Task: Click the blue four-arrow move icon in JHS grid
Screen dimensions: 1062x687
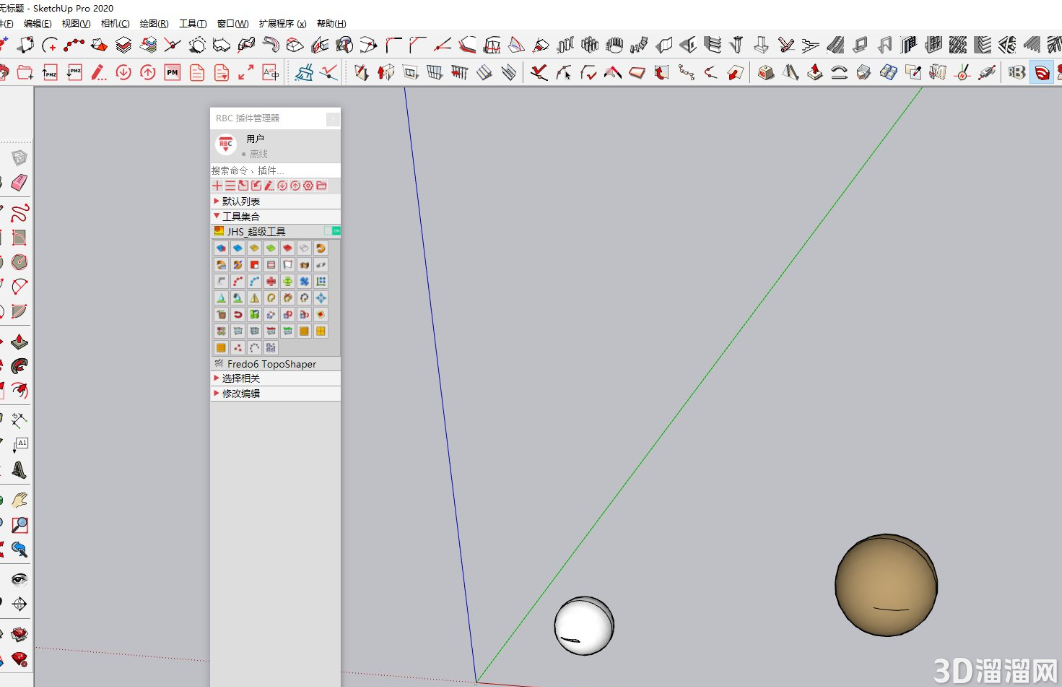Action: click(321, 298)
